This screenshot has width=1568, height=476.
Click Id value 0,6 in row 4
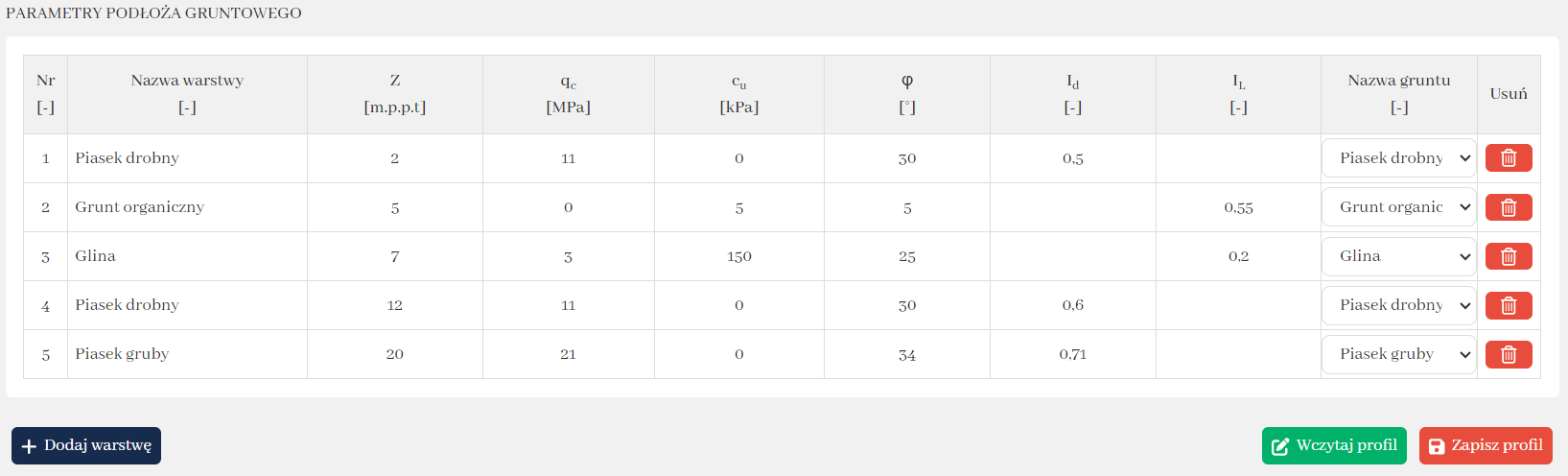(x=1073, y=305)
